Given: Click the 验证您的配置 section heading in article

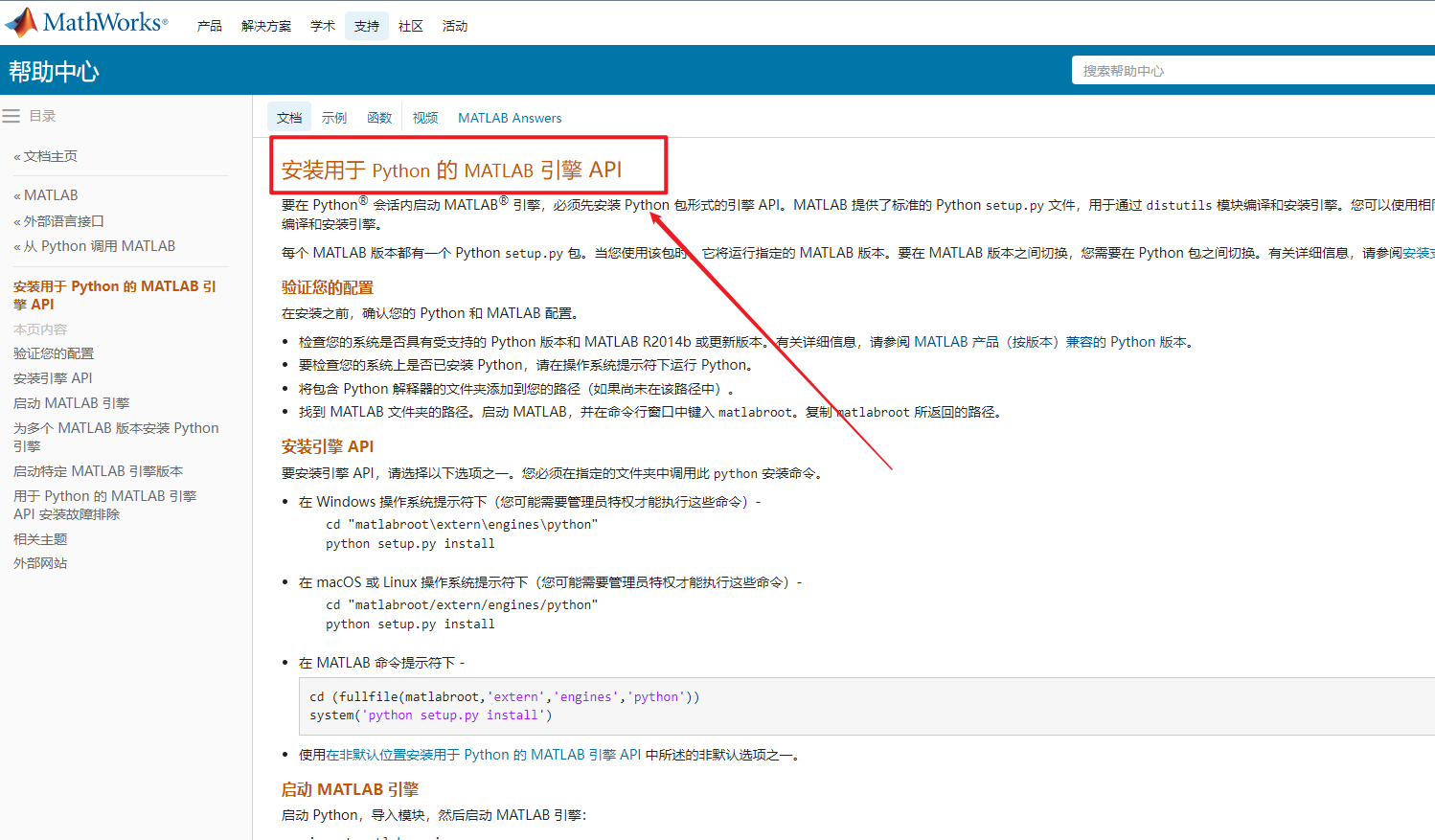Looking at the screenshot, I should [x=328, y=287].
